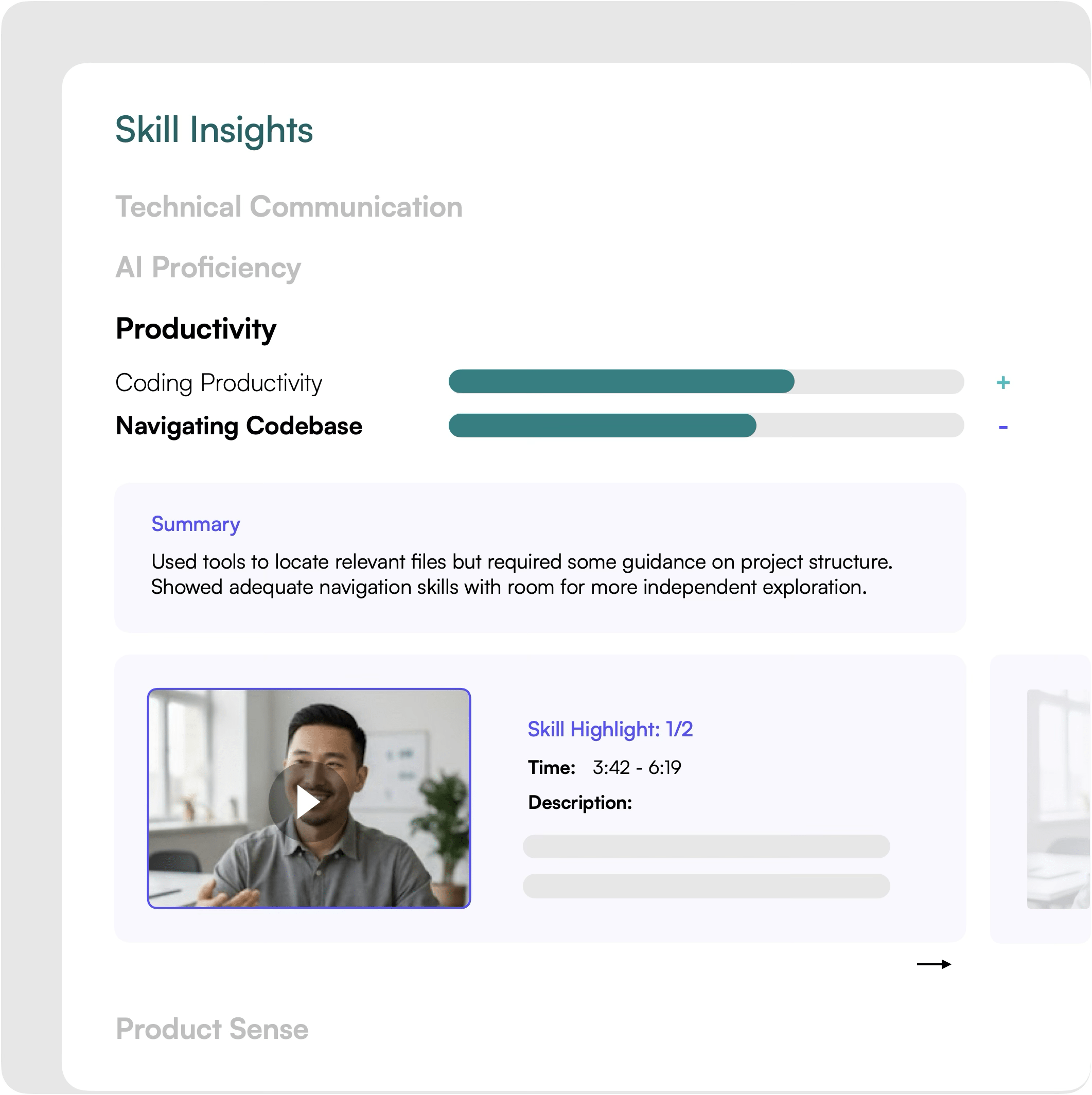Viewport: 1092px width, 1095px height.
Task: Click the Skill Highlight: 1/2 title
Action: click(610, 730)
